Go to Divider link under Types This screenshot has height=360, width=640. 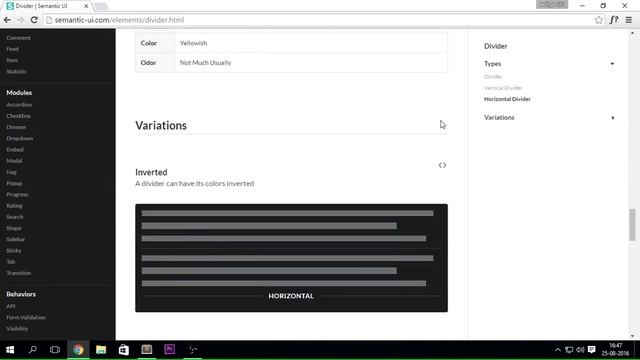click(x=493, y=77)
